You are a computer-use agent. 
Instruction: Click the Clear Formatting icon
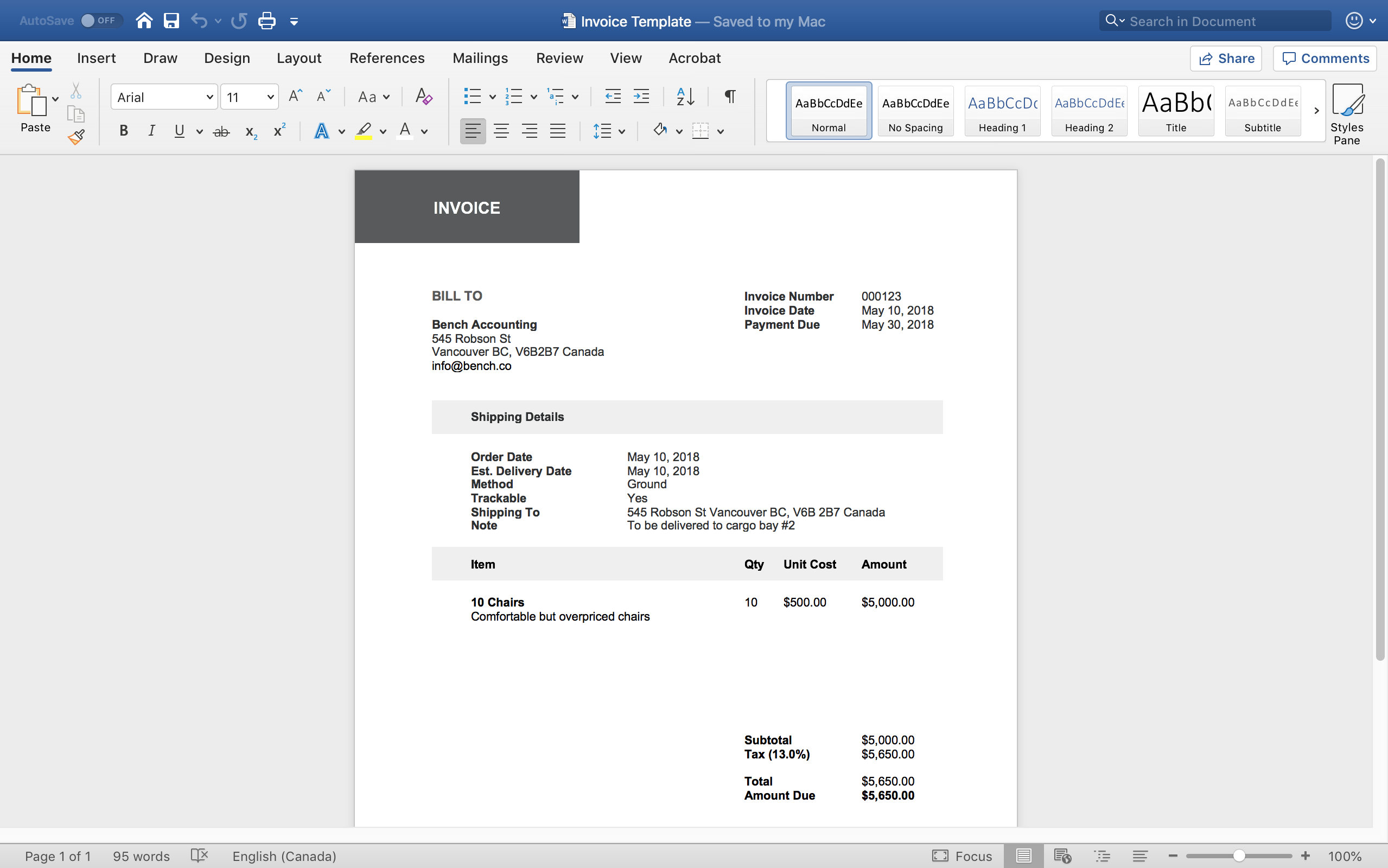click(423, 97)
